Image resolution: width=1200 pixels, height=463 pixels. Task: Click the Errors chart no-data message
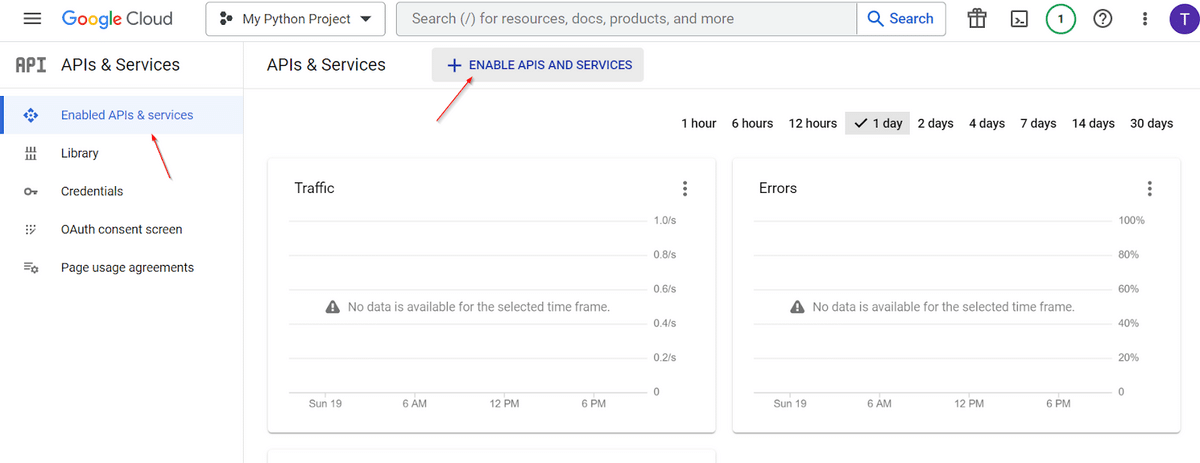[943, 307]
